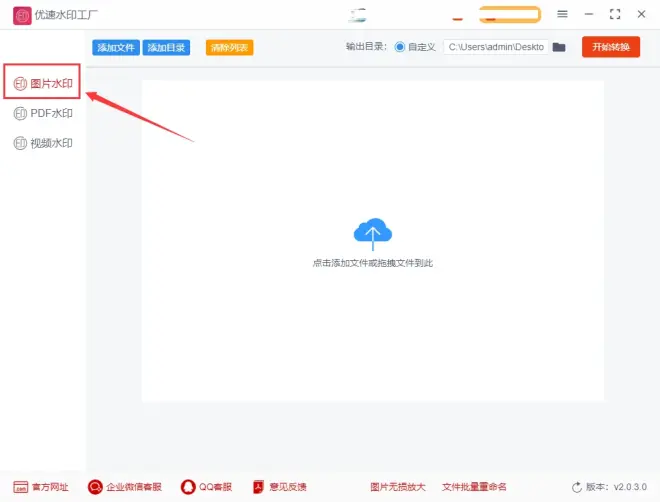This screenshot has height=502, width=660.
Task: Click the version refresh icon
Action: [x=577, y=487]
